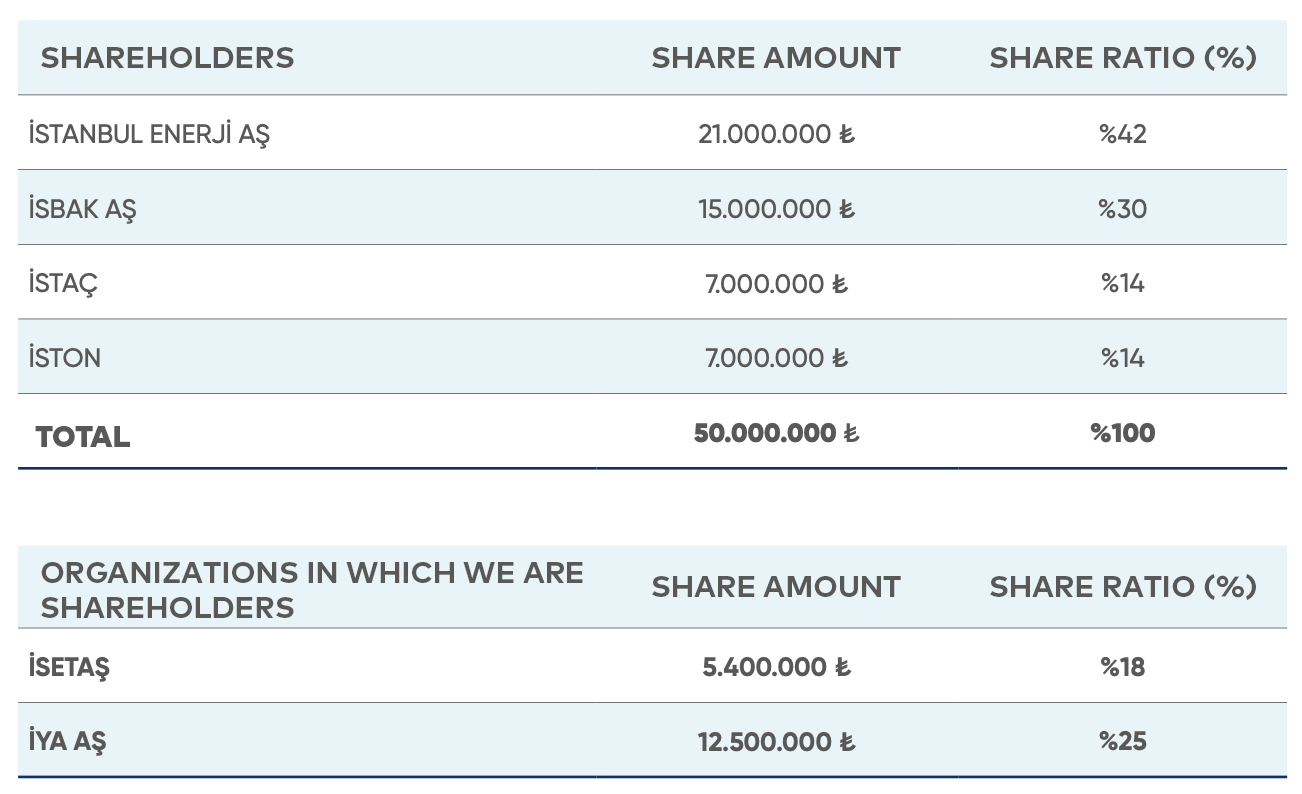The height and width of the screenshot is (794, 1302).
Task: Click the 5.400.000 ₺ share amount
Action: (776, 667)
